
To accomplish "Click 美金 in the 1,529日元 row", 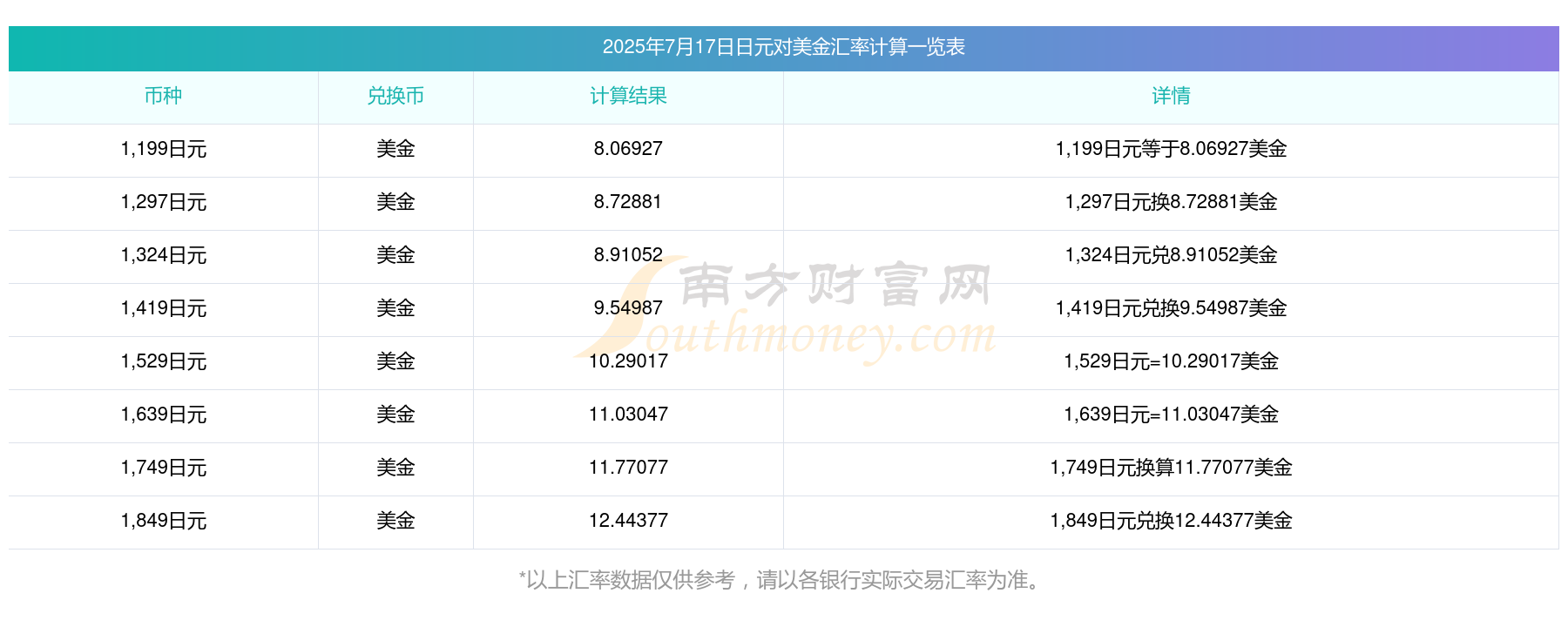I will [x=395, y=361].
